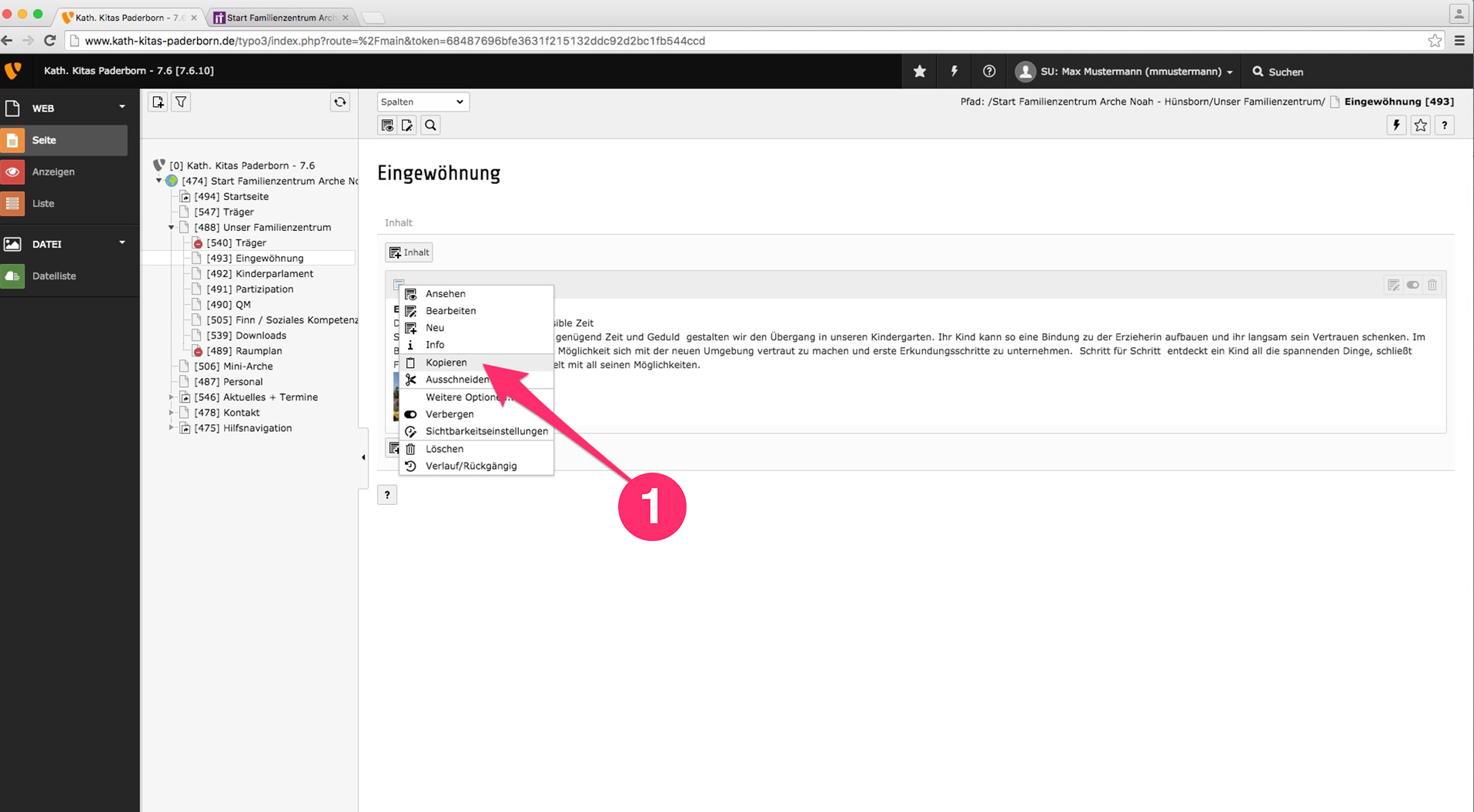
Task: Create new page via page tree icon
Action: pos(158,102)
